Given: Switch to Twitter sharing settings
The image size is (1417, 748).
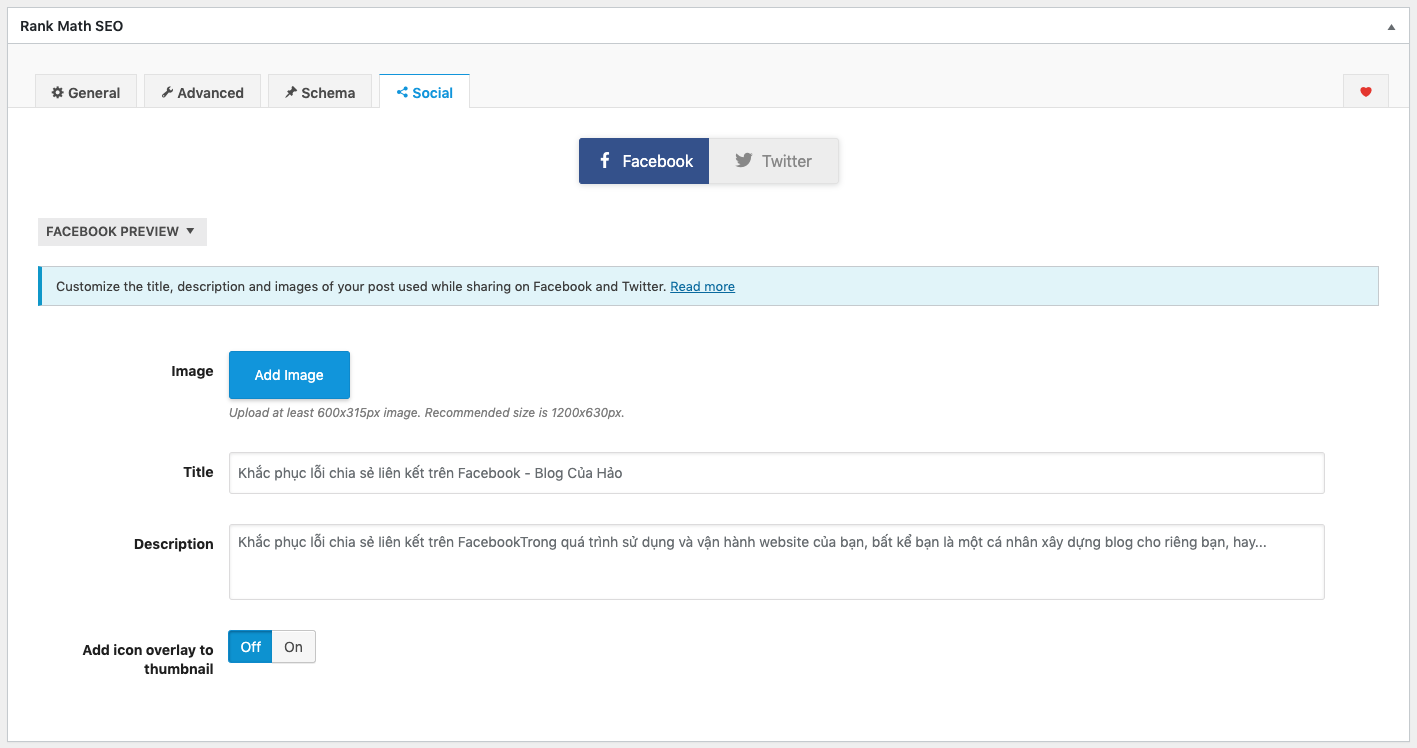Looking at the screenshot, I should pos(774,161).
